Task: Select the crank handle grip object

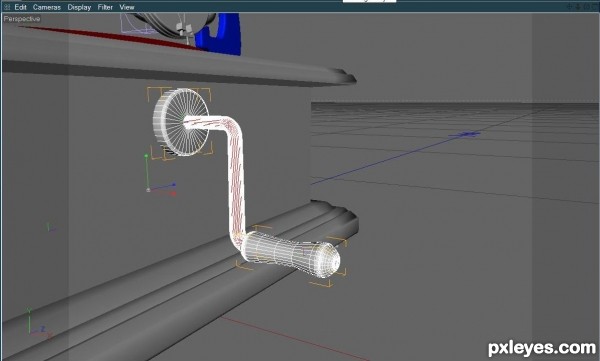Action: click(x=291, y=254)
